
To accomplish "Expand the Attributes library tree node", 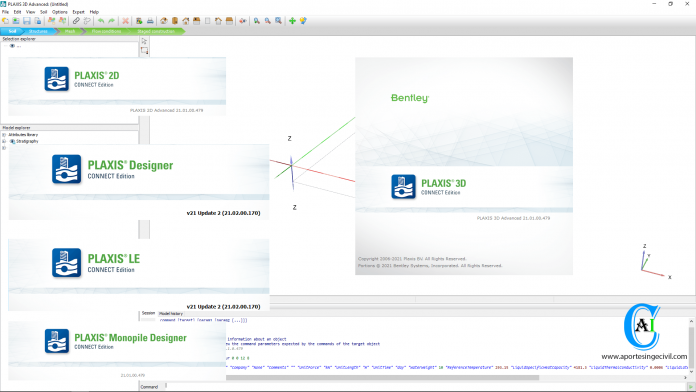I will [x=4, y=135].
